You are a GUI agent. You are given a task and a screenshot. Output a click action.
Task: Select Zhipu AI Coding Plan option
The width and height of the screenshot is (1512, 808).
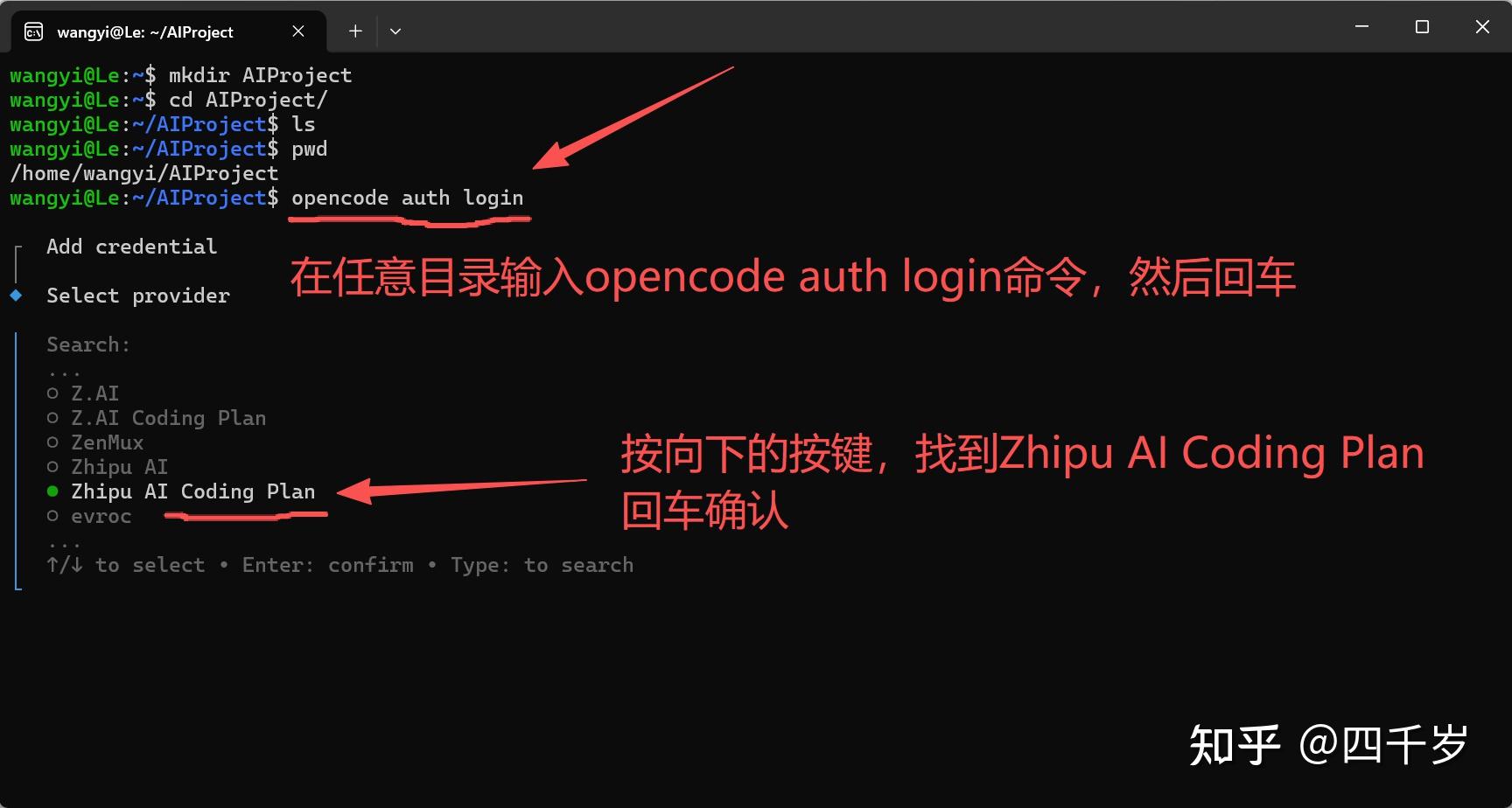[x=181, y=491]
